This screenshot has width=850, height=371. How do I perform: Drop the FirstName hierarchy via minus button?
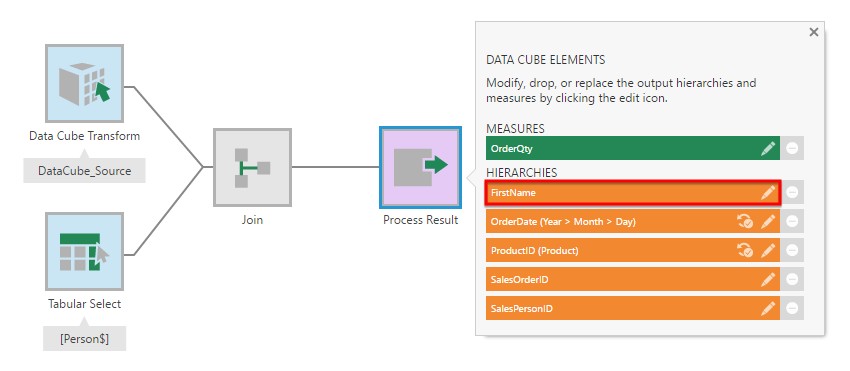792,193
